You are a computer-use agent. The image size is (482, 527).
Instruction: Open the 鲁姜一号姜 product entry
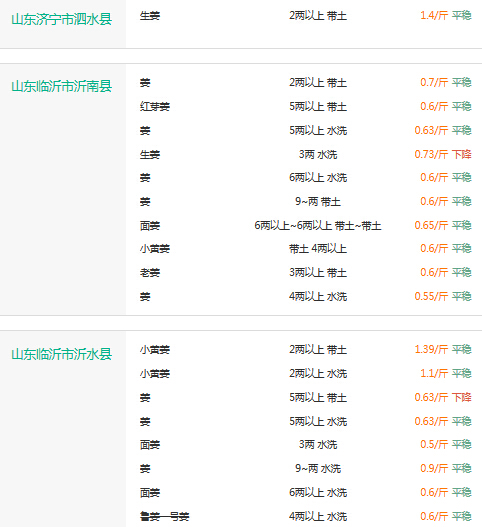coord(165,516)
